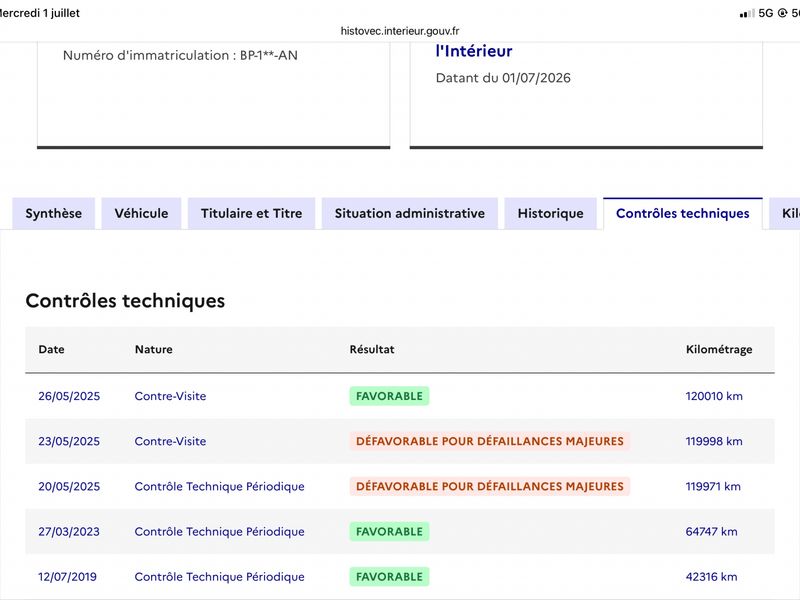Click the 119971 km value
Image resolution: width=800 pixels, height=600 pixels.
(713, 486)
